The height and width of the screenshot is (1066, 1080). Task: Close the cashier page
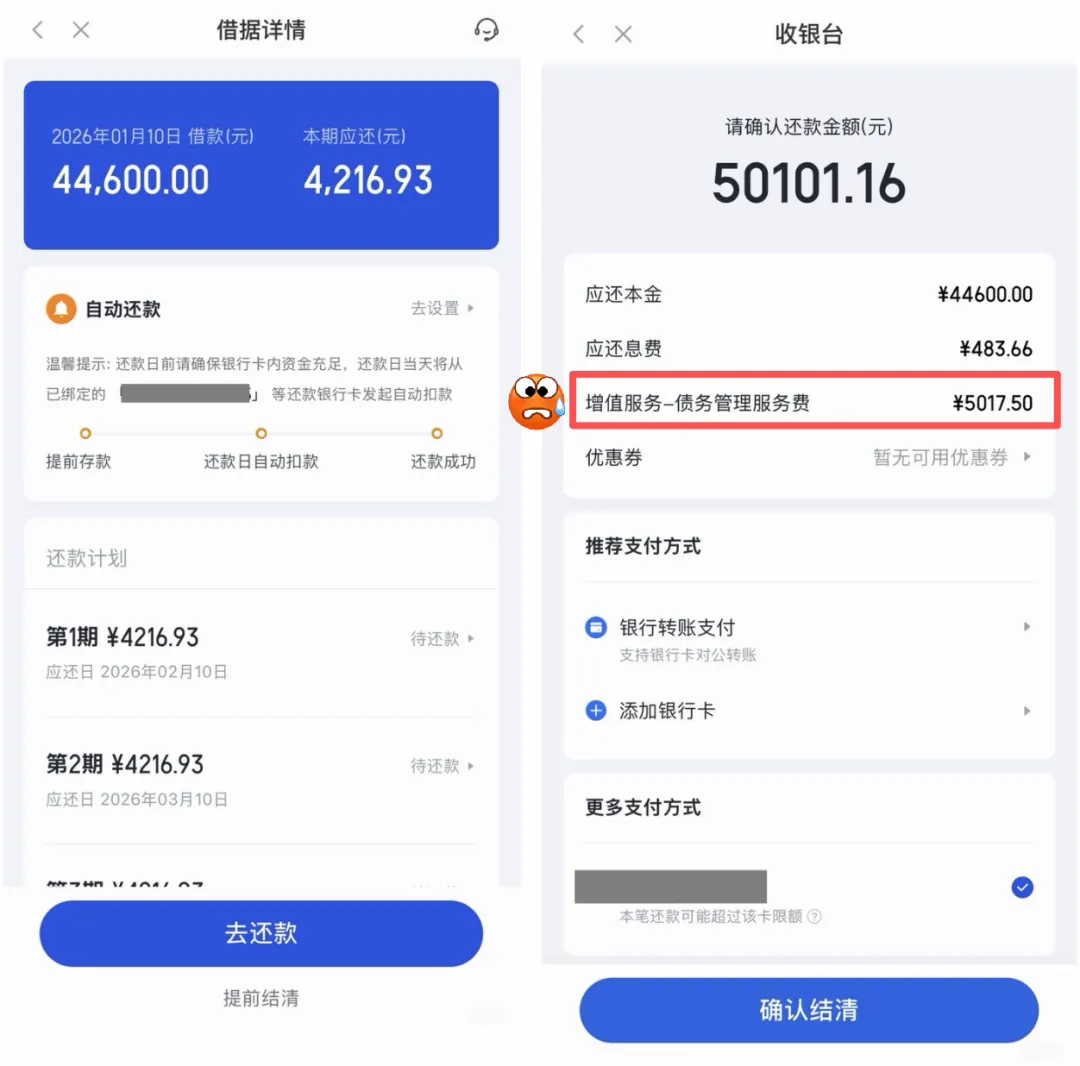(623, 34)
